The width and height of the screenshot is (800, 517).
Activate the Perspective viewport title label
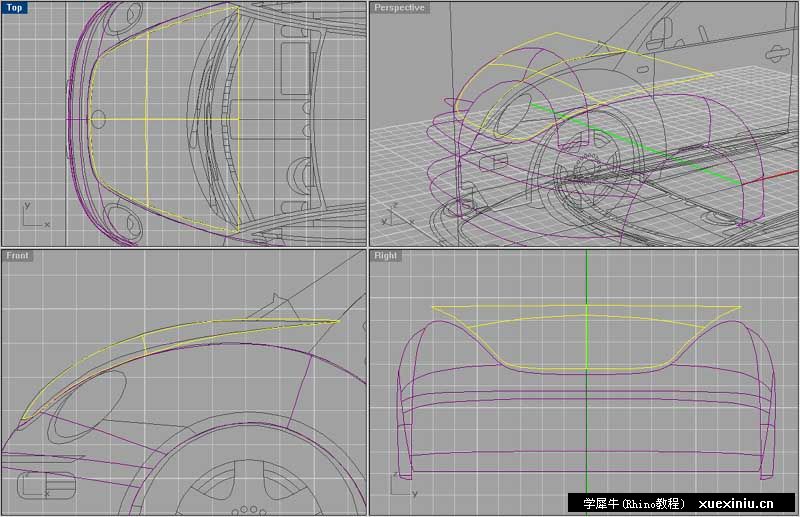(399, 8)
